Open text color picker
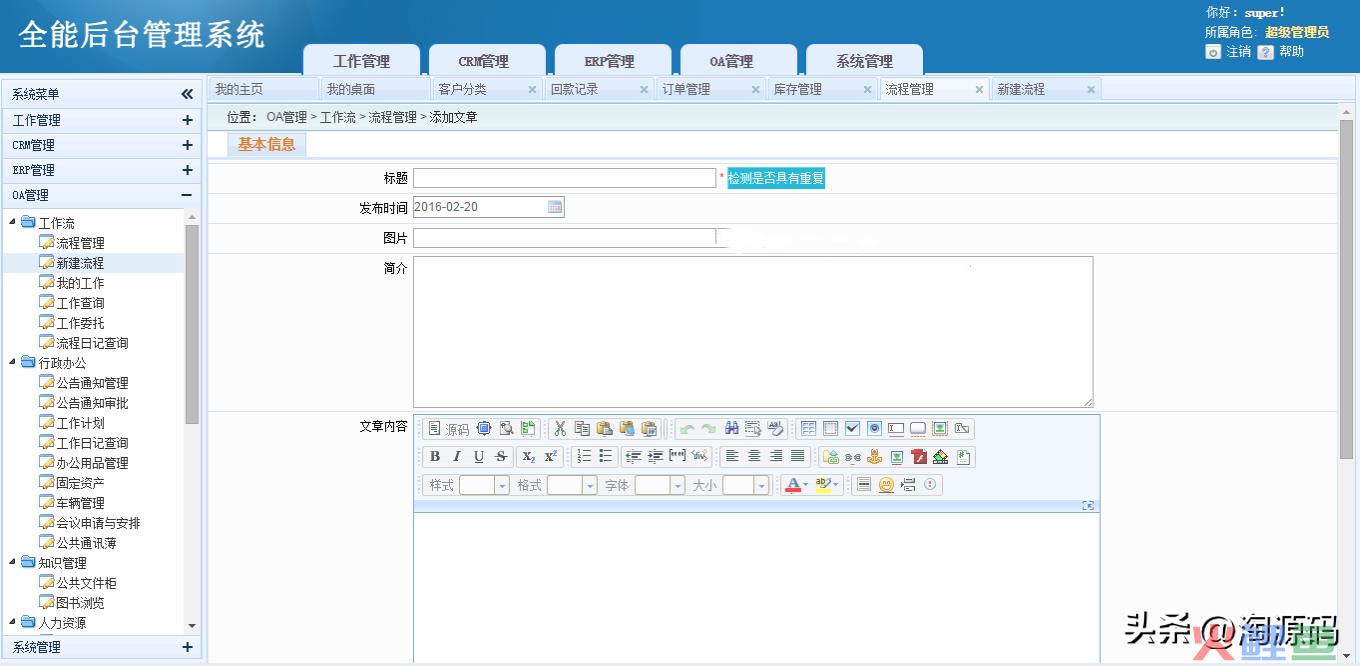 pyautogui.click(x=796, y=485)
